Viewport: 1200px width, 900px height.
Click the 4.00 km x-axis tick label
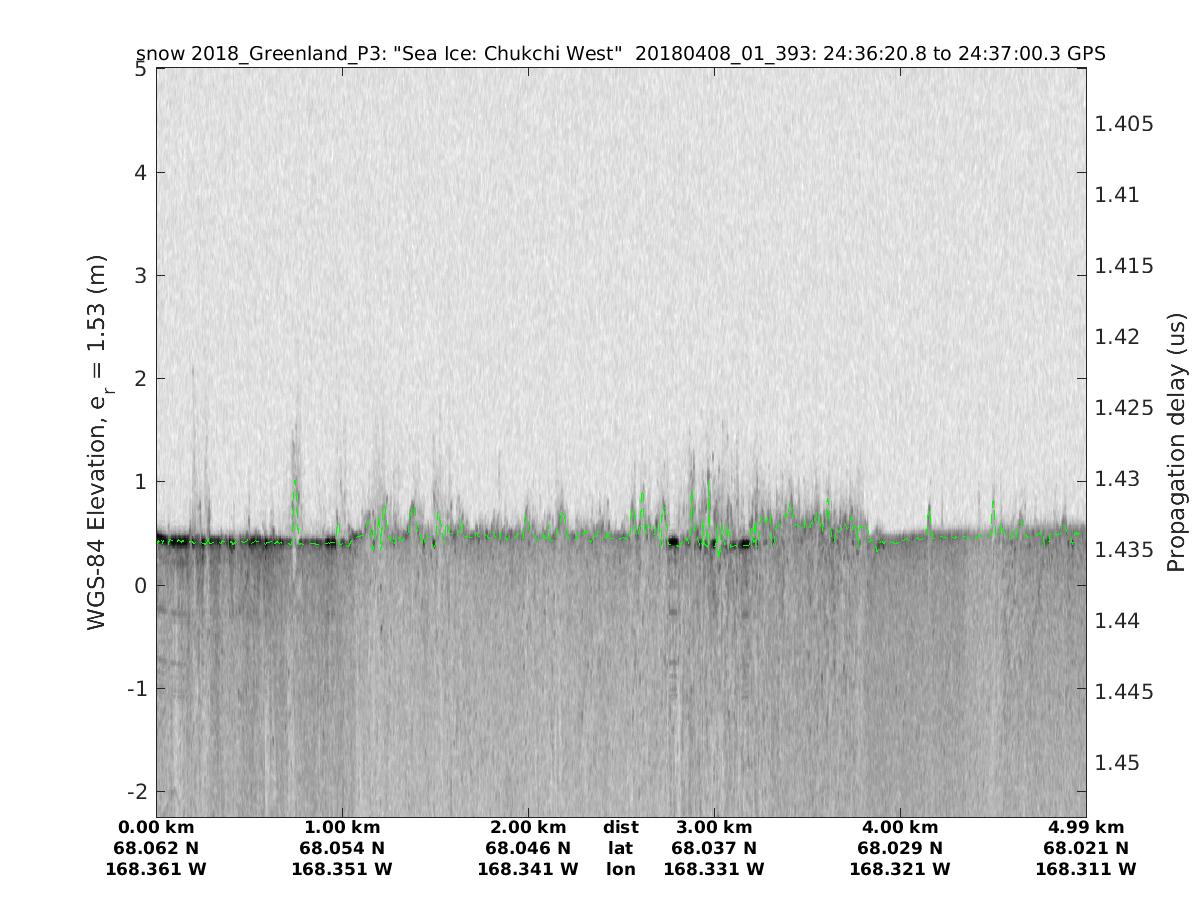coord(900,827)
